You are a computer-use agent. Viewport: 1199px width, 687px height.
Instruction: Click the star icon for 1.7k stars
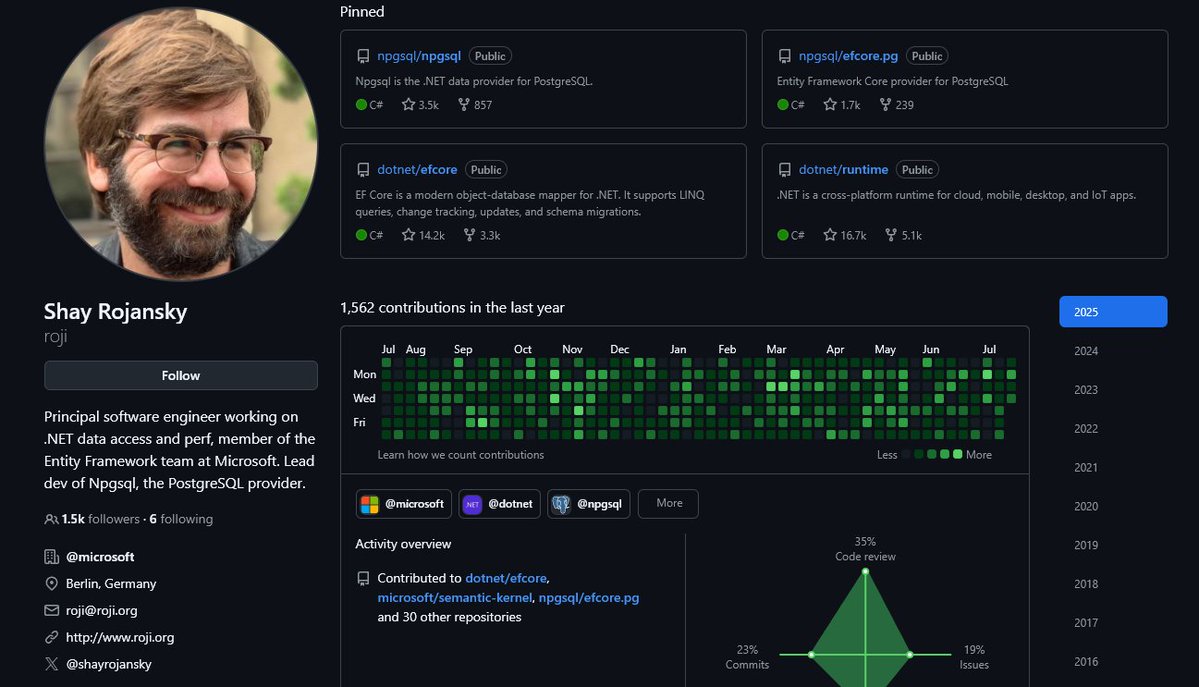pyautogui.click(x=830, y=104)
